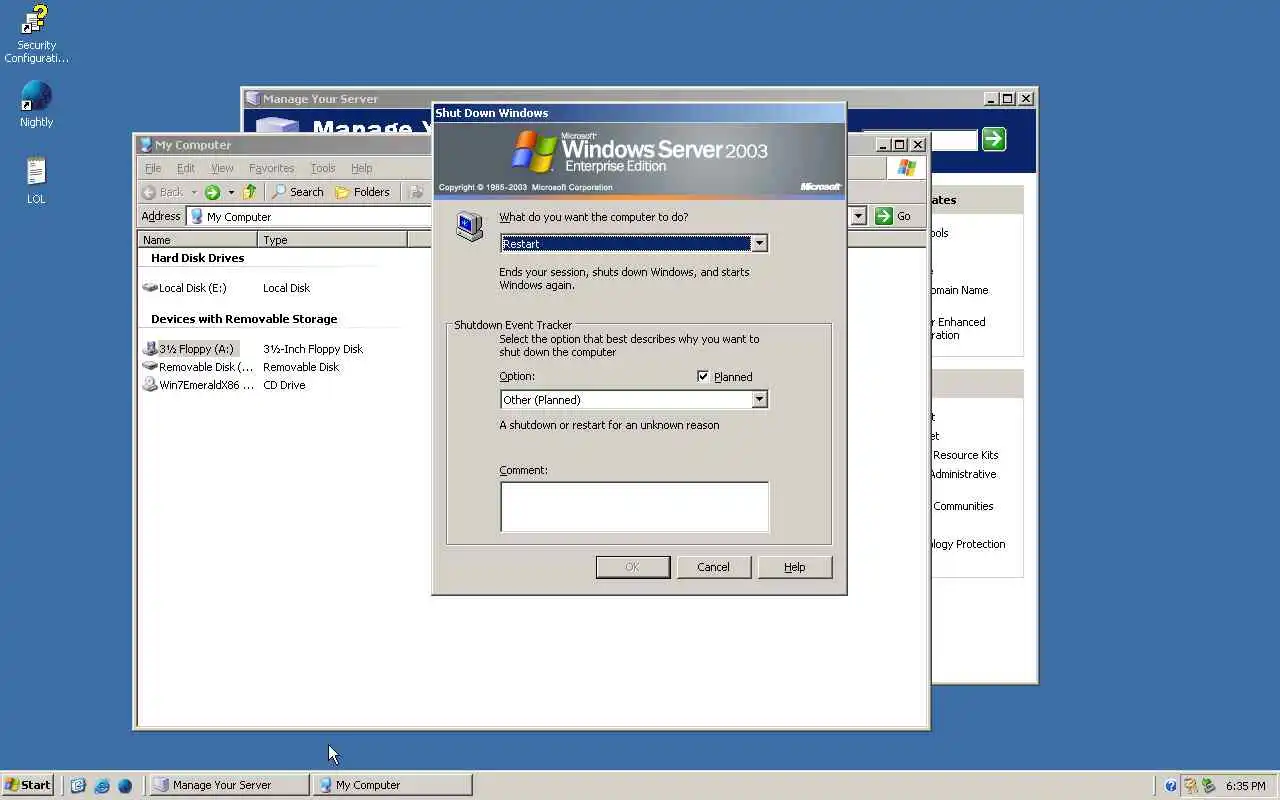
Task: Click the My Computer title bar icon
Action: (x=145, y=145)
